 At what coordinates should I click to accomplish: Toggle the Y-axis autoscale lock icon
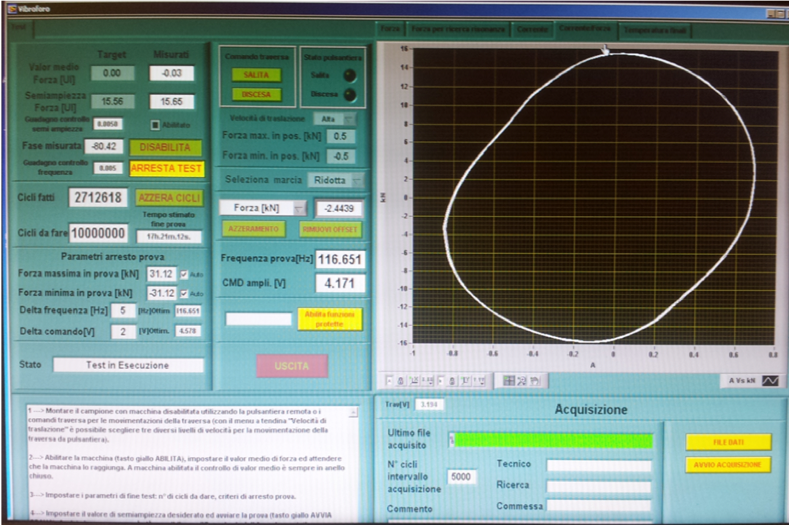tap(451, 381)
